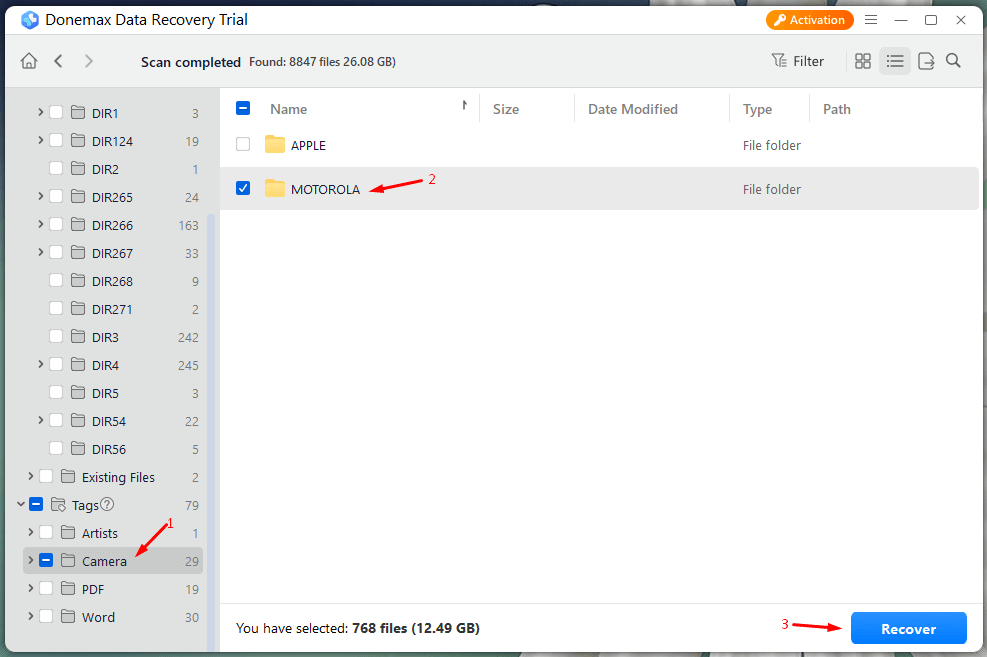987x657 pixels.
Task: Switch to thumbnail grid view
Action: click(x=862, y=61)
